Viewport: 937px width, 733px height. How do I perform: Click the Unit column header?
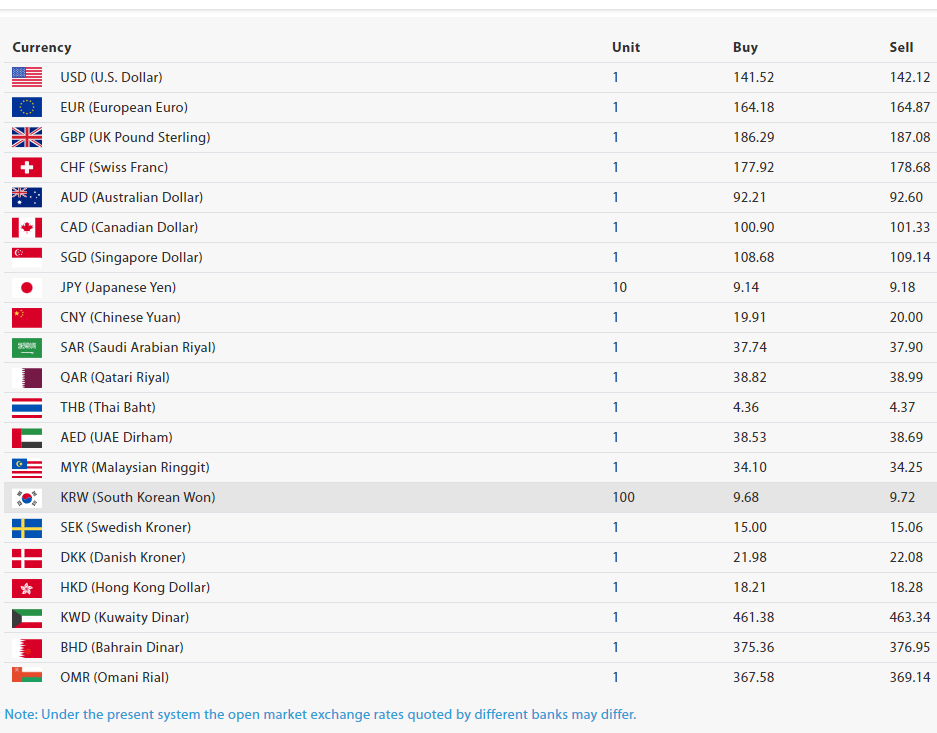pos(626,47)
